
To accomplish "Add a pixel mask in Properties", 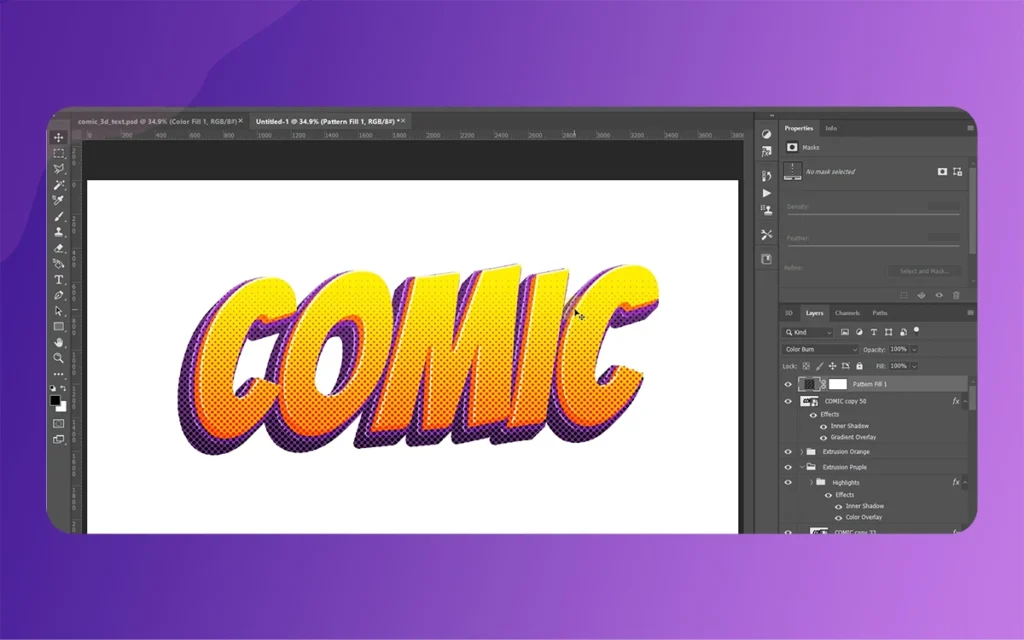I will coord(942,172).
